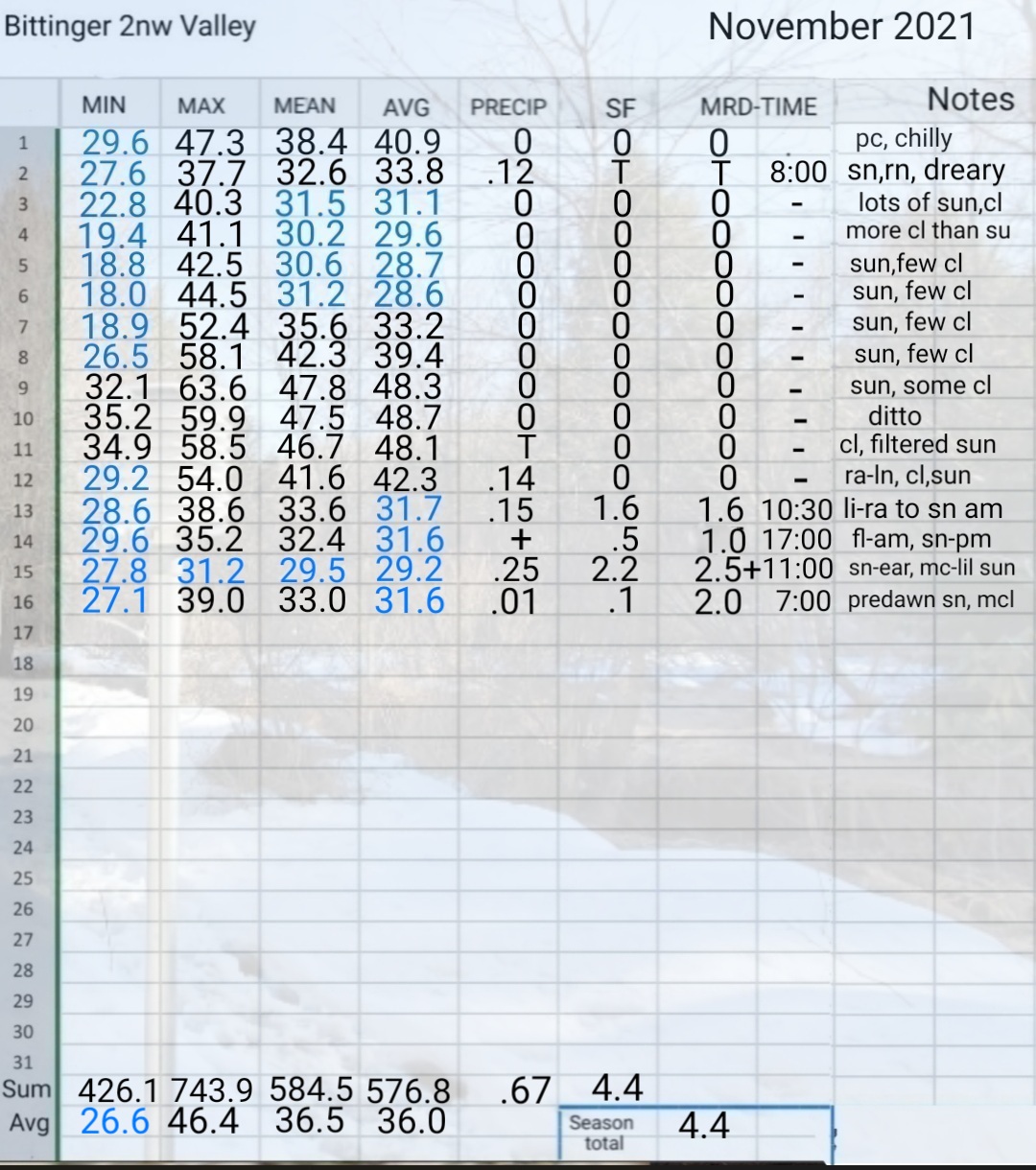1036x1170 pixels.
Task: Click the 'predawn sn, mcl' note
Action: (x=930, y=601)
